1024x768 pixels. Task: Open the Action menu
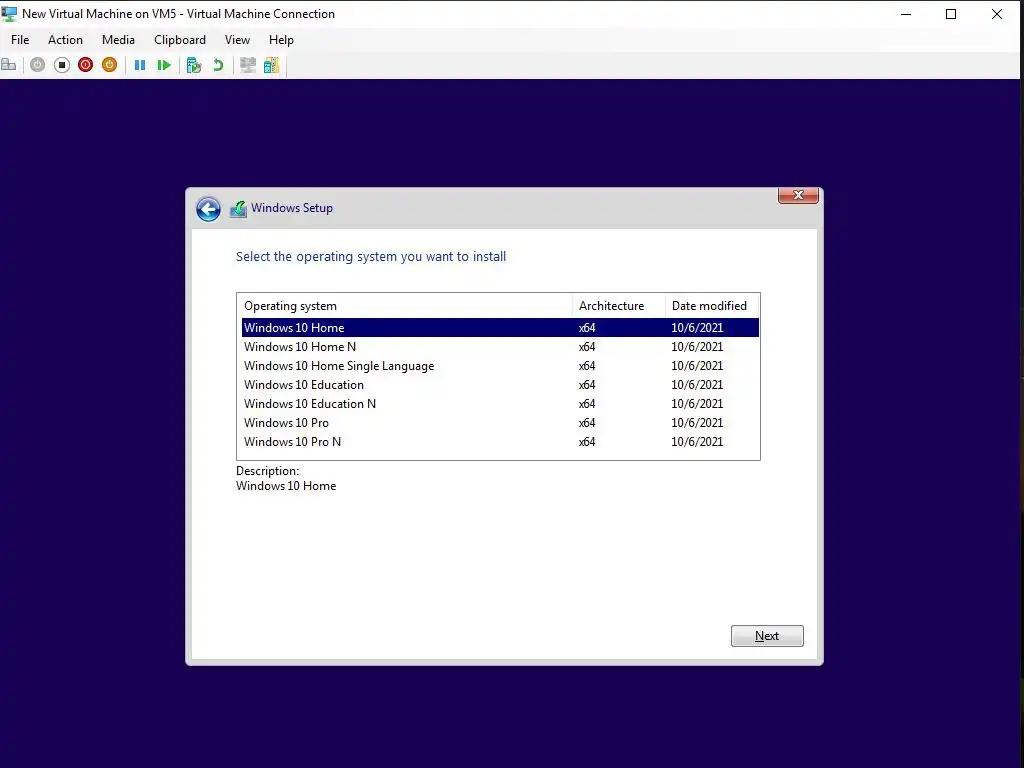[x=65, y=40]
